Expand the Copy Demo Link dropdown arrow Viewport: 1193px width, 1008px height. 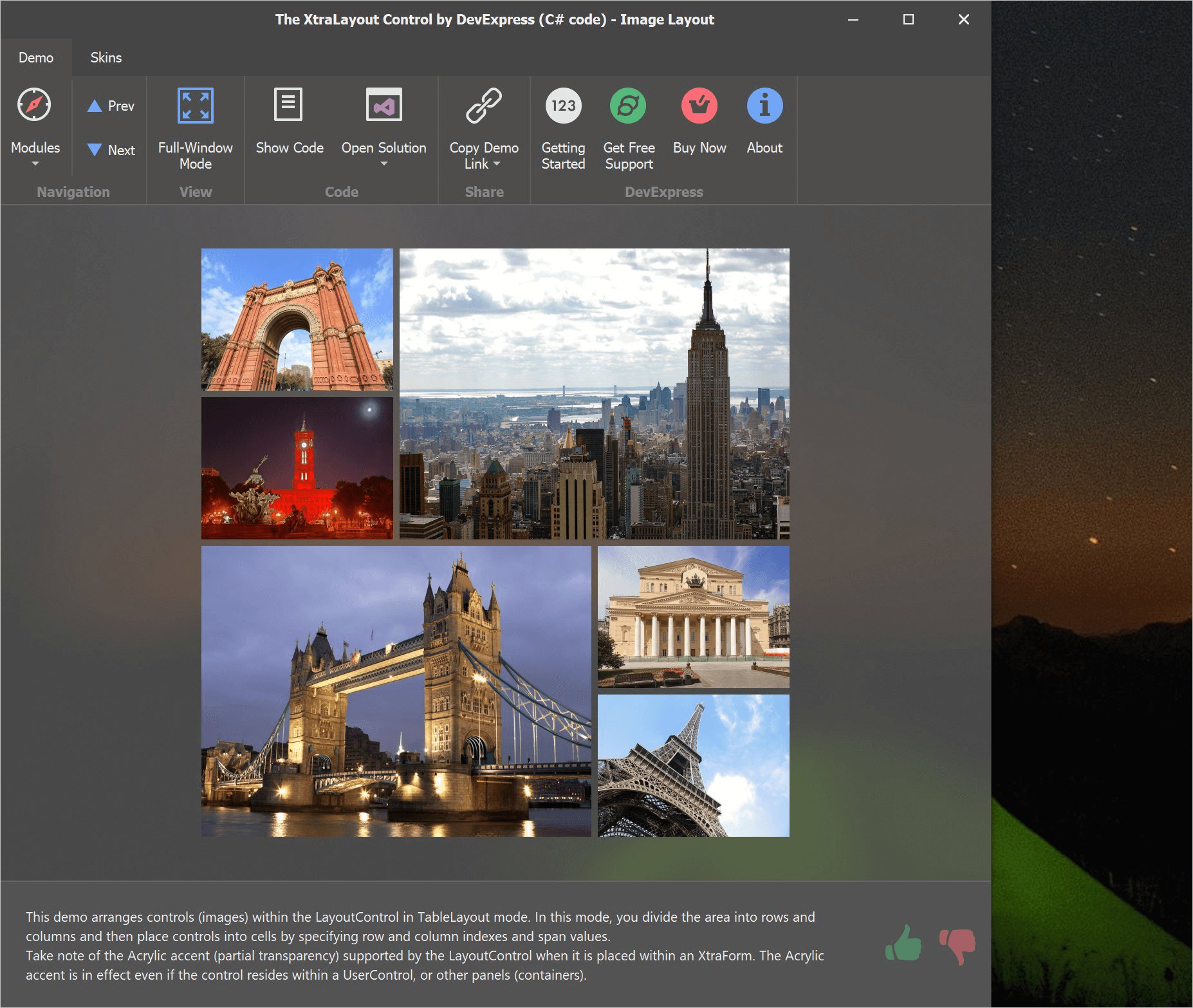[497, 164]
